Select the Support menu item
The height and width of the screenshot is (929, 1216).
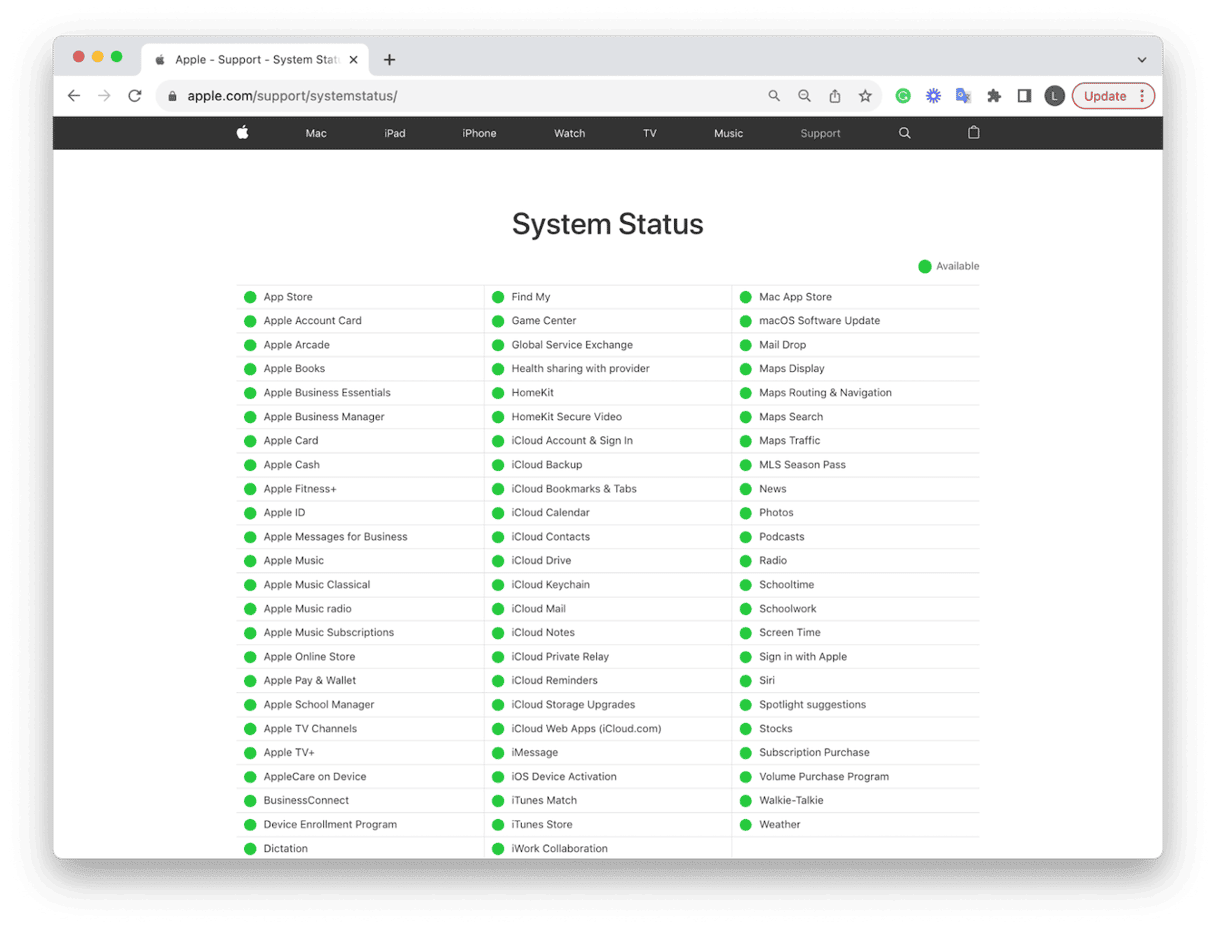(x=820, y=132)
